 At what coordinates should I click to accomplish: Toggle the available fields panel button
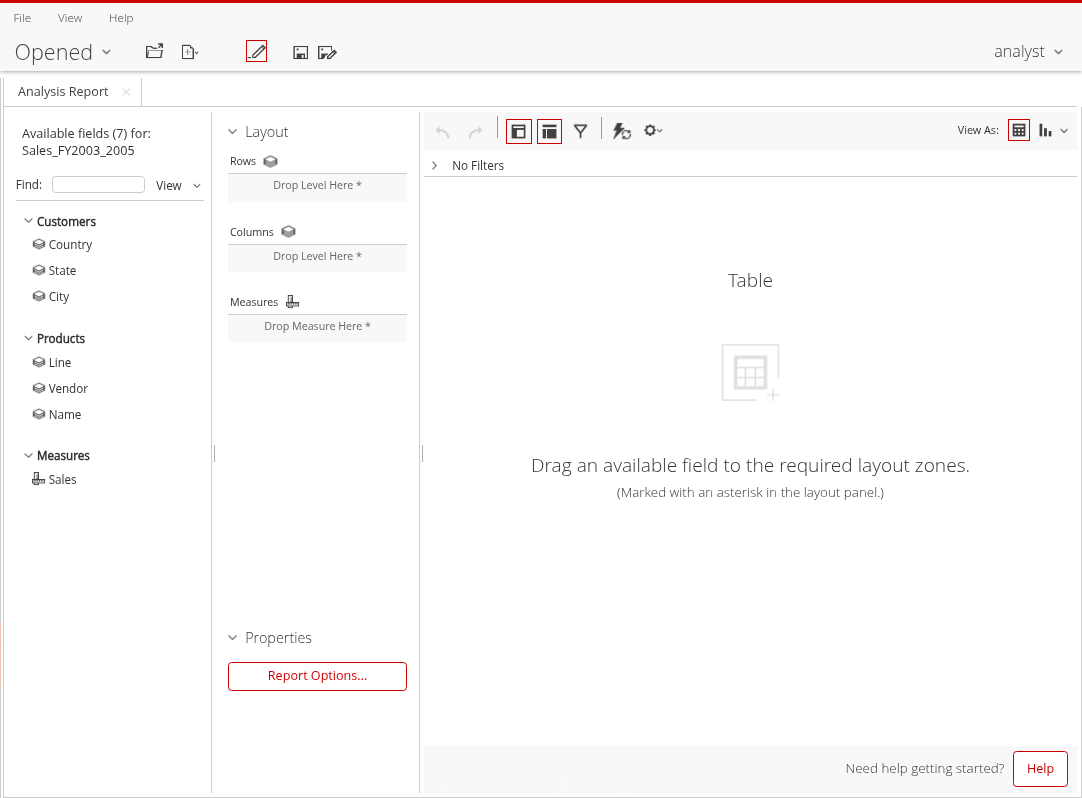click(x=518, y=131)
